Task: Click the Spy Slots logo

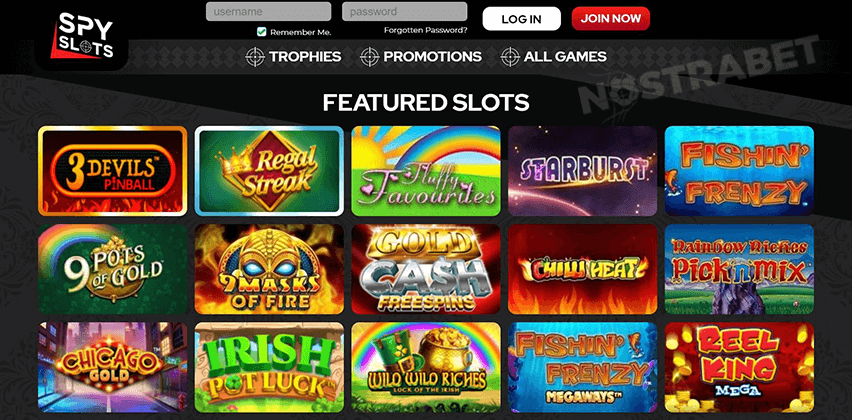Action: 83,36
